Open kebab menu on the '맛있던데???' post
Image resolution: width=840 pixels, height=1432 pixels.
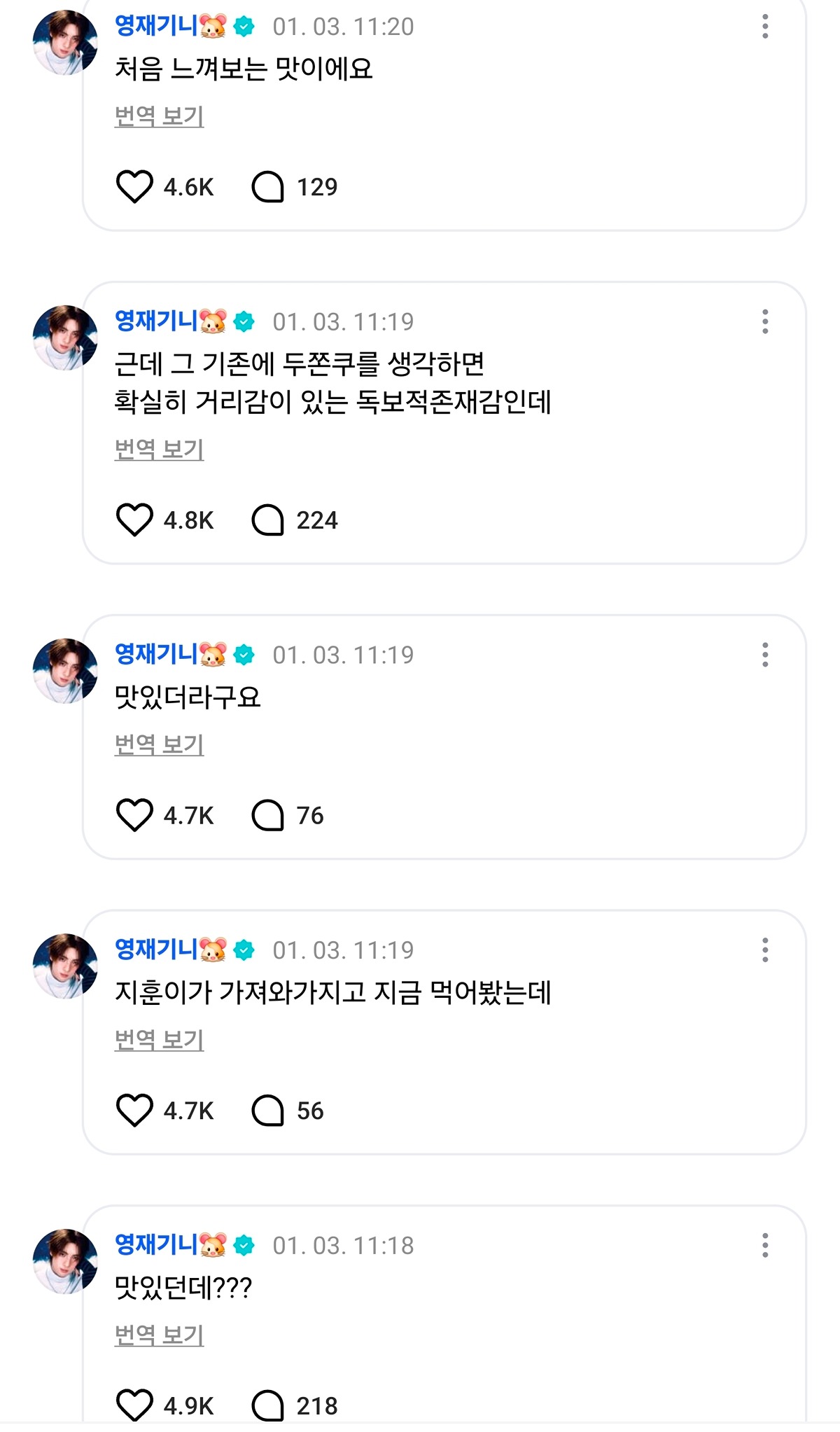click(765, 1246)
